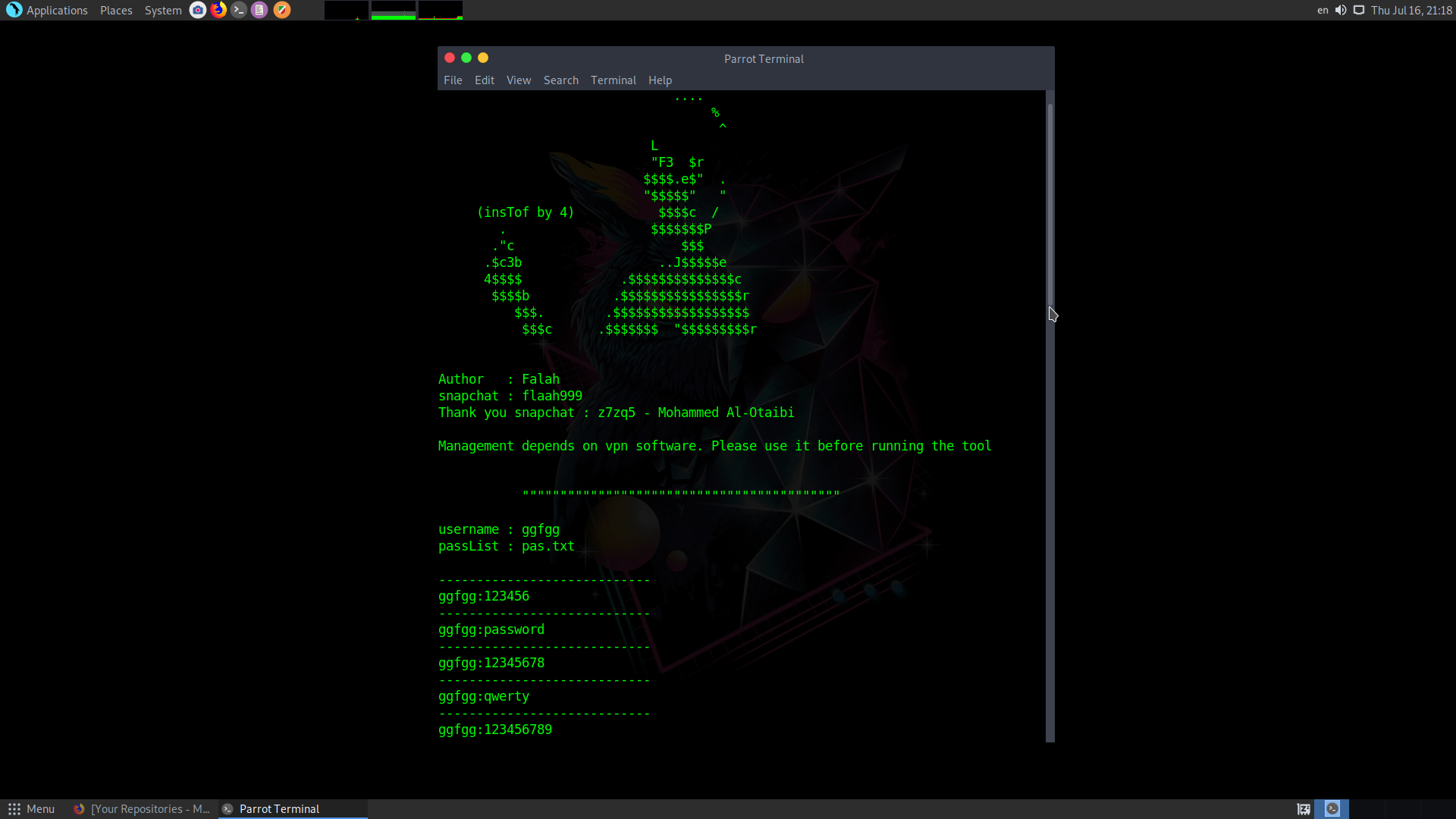Switch keyboard layout using the en indicator

[1323, 10]
